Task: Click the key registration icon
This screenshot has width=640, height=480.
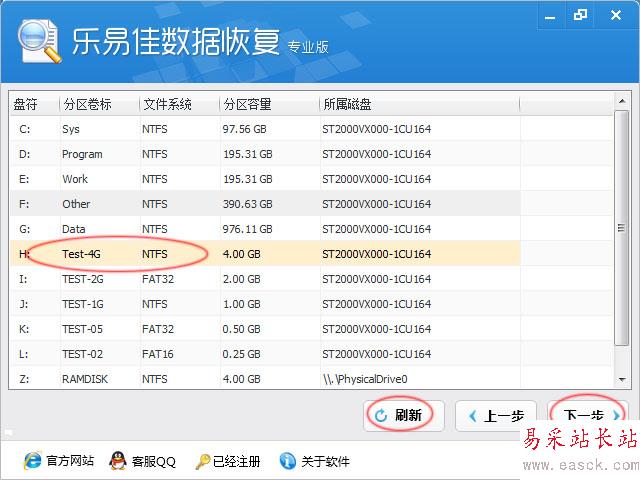Action: point(202,462)
